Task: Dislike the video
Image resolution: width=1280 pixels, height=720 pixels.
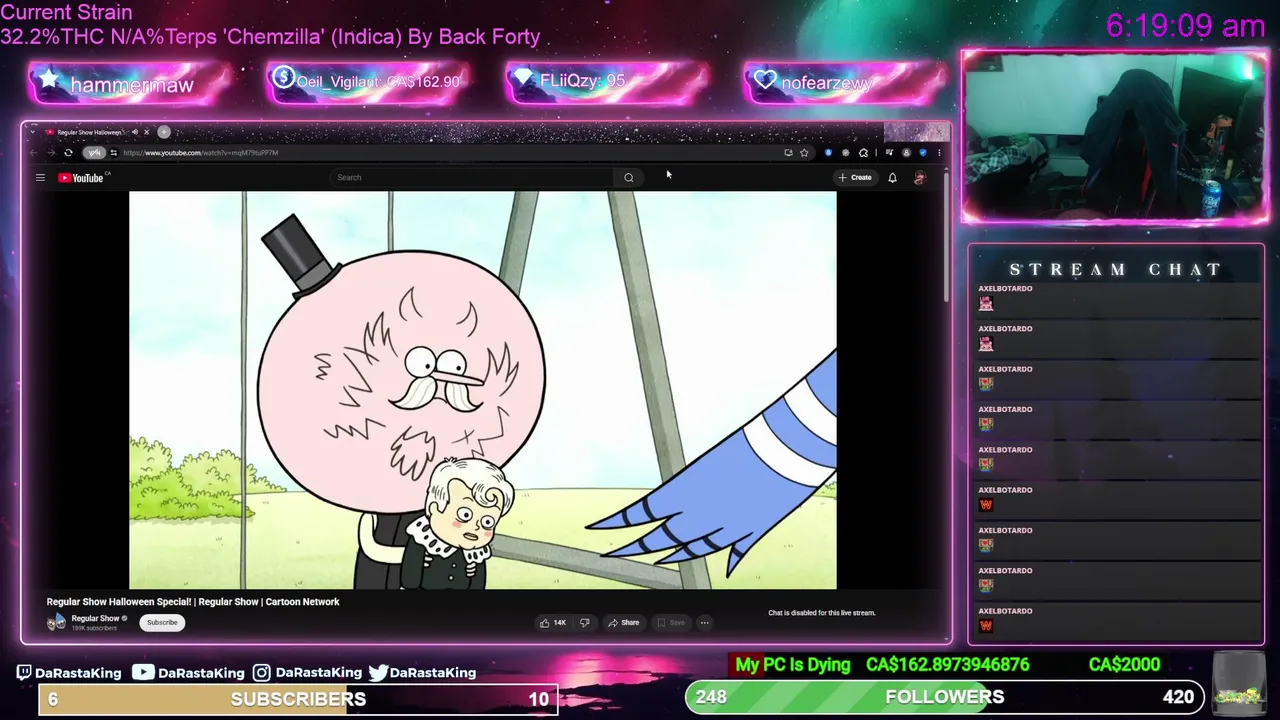Action: [x=585, y=623]
